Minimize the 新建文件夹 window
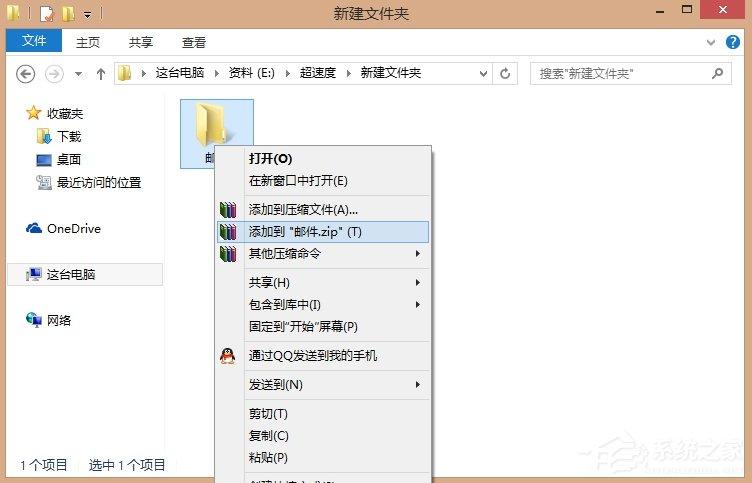This screenshot has width=752, height=483. tap(660, 11)
